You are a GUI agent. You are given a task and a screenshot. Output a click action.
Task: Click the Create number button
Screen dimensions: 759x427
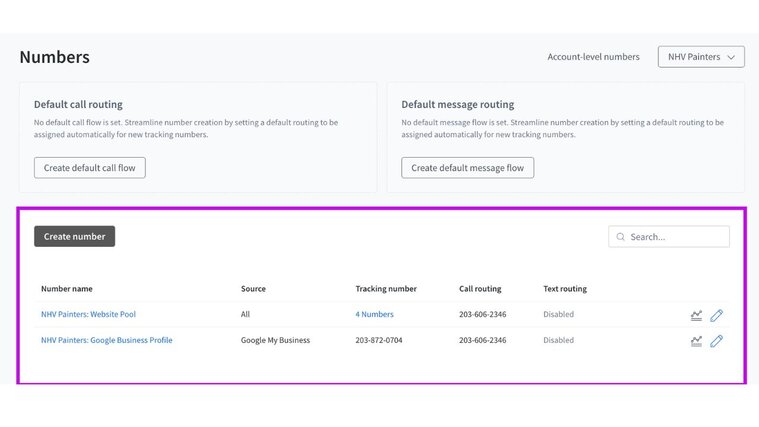[x=75, y=236]
